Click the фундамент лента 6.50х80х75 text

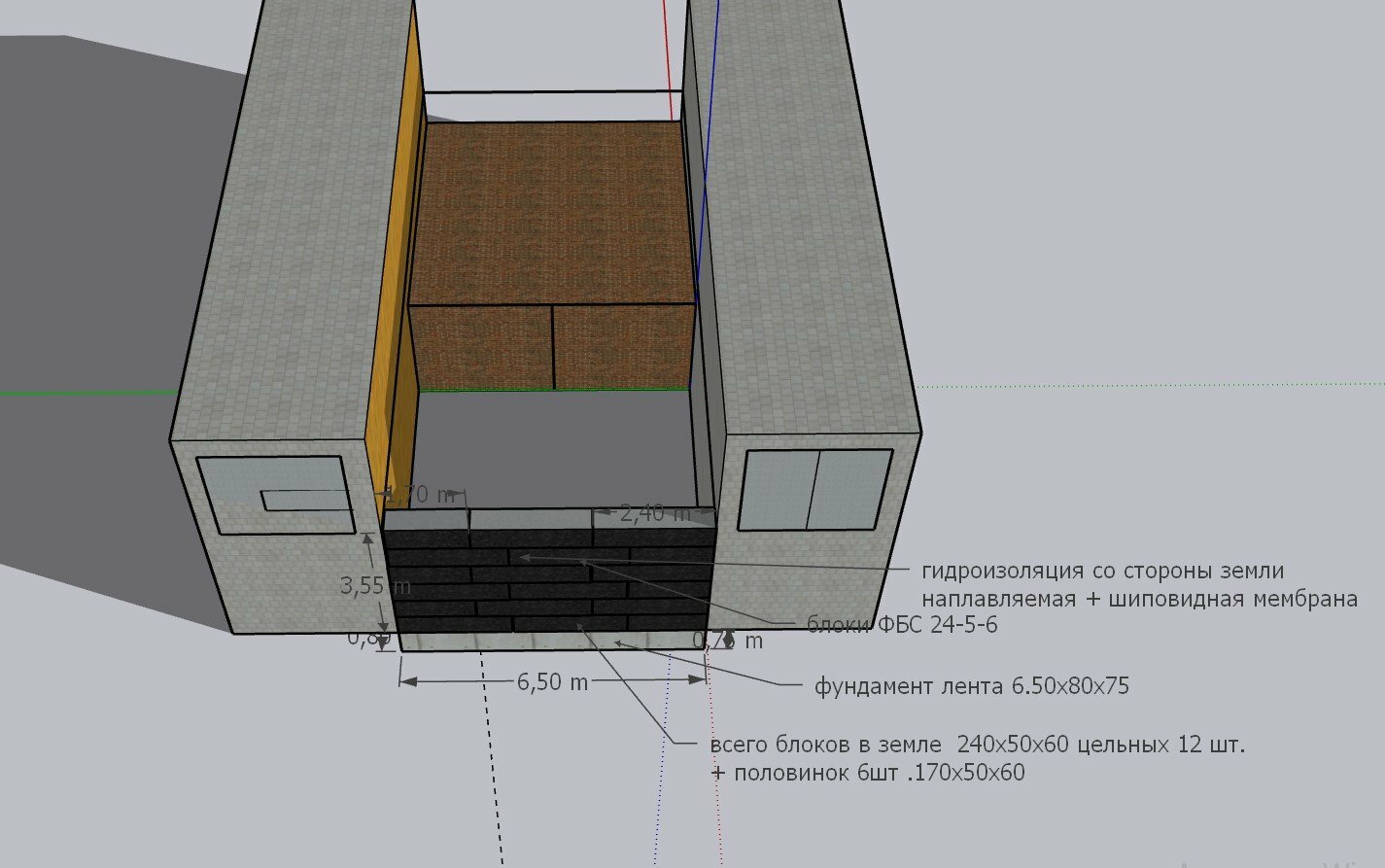(972, 686)
